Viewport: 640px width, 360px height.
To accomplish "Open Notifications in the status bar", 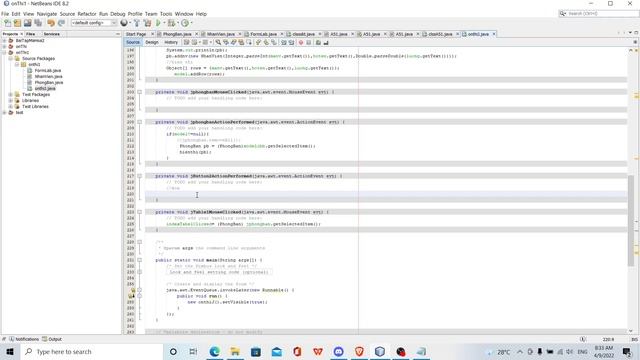I will pos(24,339).
